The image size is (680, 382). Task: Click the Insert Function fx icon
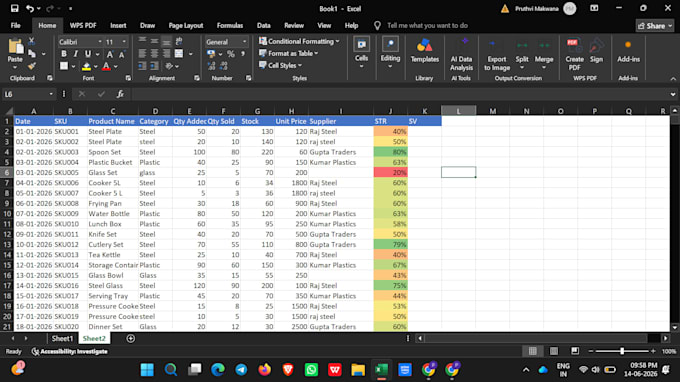coord(120,94)
